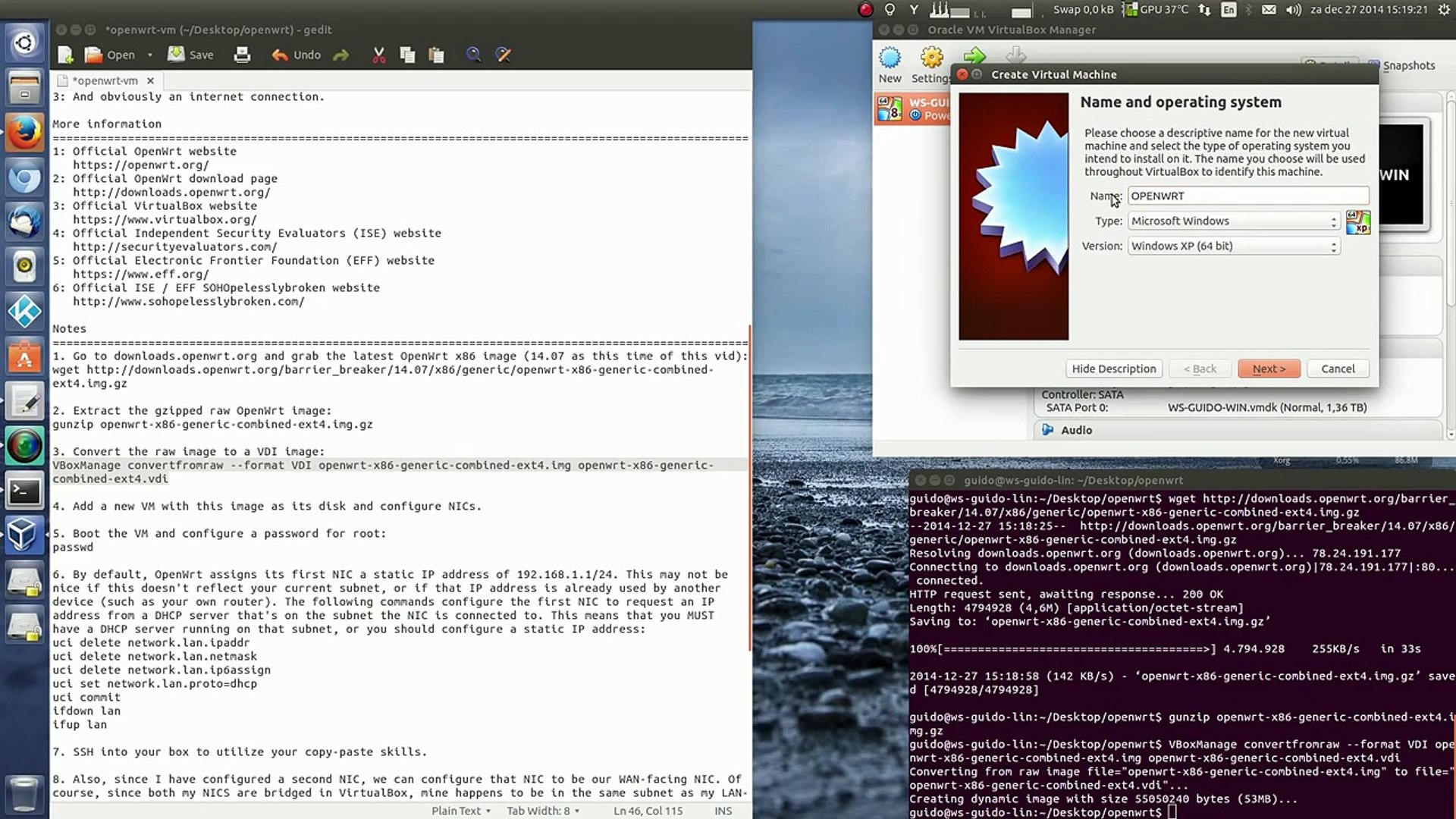Click the VM Name input field
Image resolution: width=1456 pixels, height=819 pixels.
click(1247, 196)
